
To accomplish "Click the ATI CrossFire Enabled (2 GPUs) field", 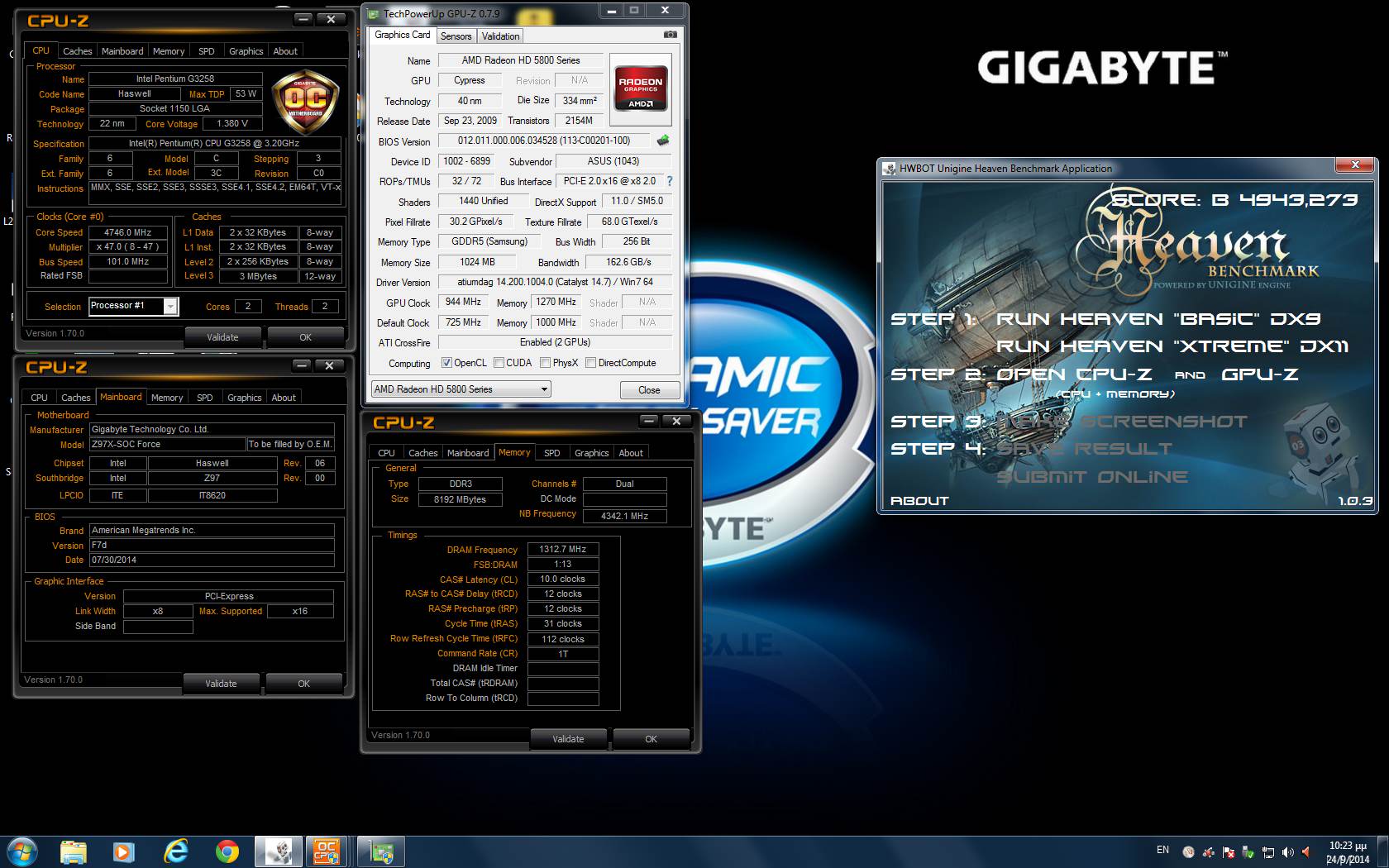I will pos(554,342).
